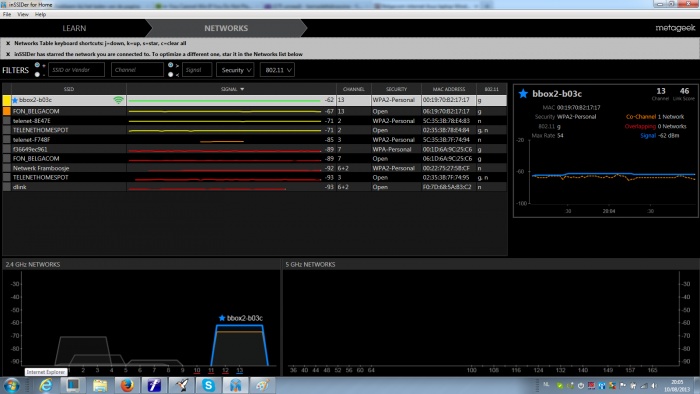Click the Overlapping 0 Networks label

point(655,126)
